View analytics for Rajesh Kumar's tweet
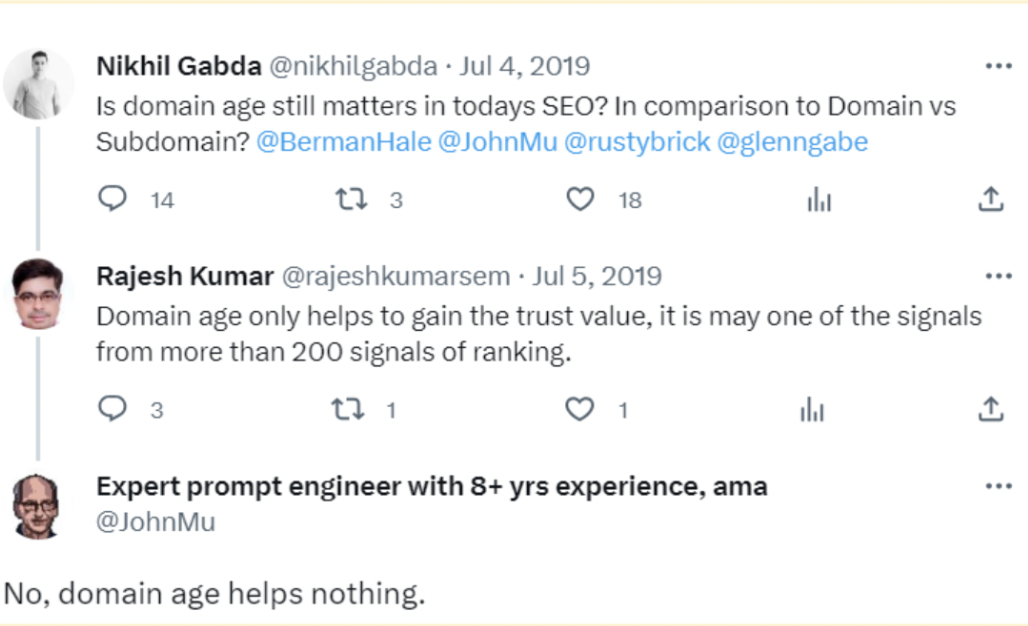This screenshot has width=1028, height=626. pyautogui.click(x=812, y=410)
